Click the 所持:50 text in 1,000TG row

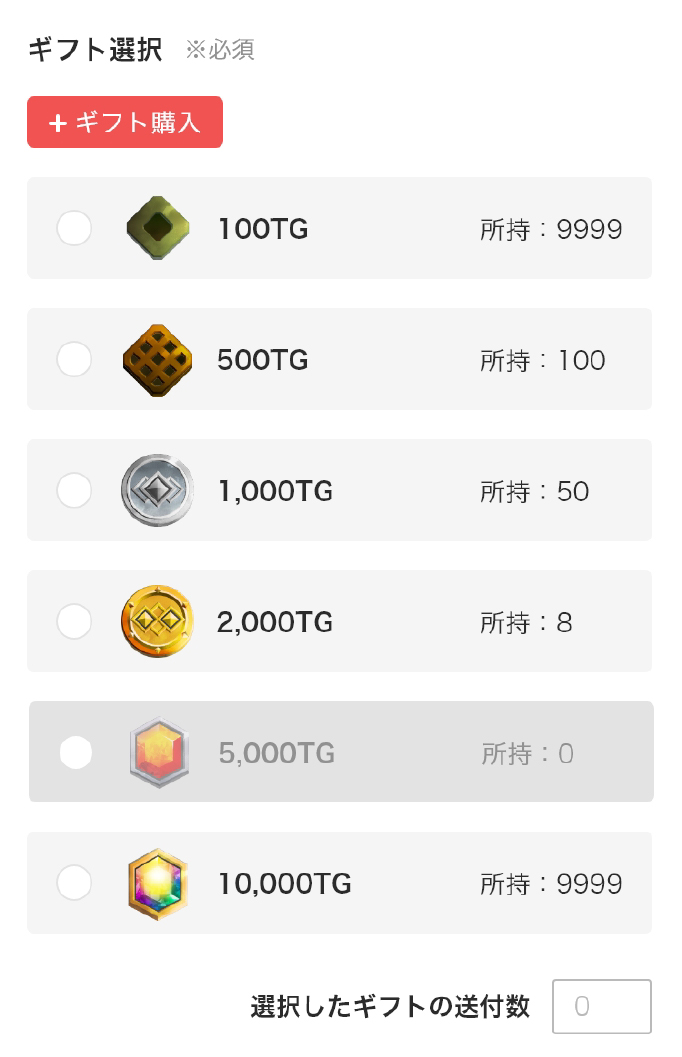(x=534, y=491)
